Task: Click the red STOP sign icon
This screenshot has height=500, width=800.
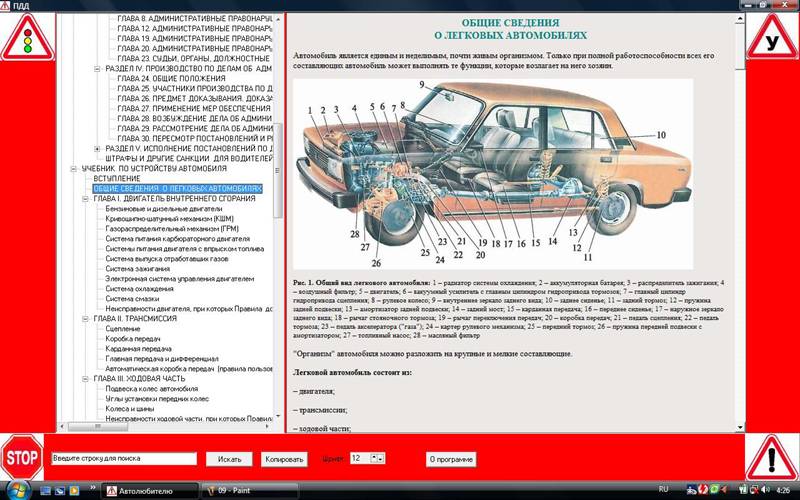Action: [22, 457]
